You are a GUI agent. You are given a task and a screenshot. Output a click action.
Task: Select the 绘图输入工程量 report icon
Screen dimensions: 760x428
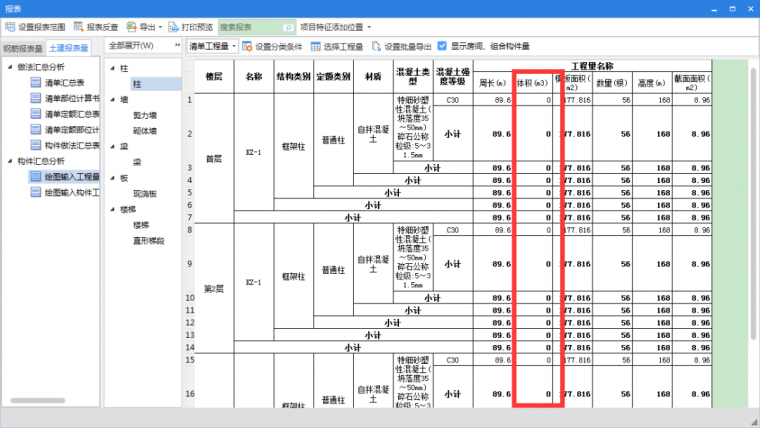coord(35,176)
